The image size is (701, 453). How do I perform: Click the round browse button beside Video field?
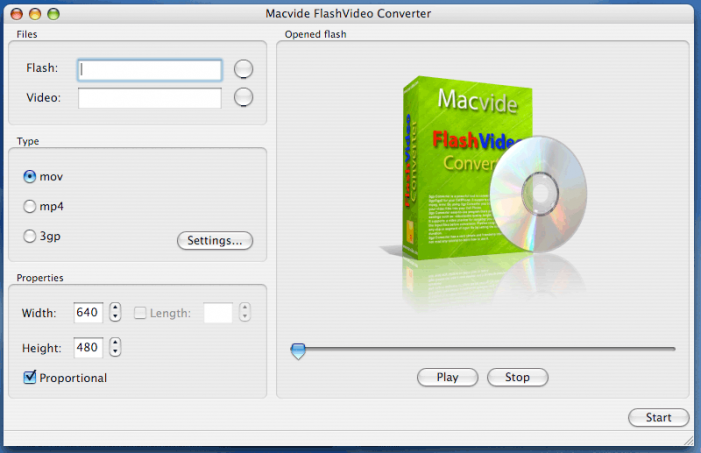click(x=243, y=98)
